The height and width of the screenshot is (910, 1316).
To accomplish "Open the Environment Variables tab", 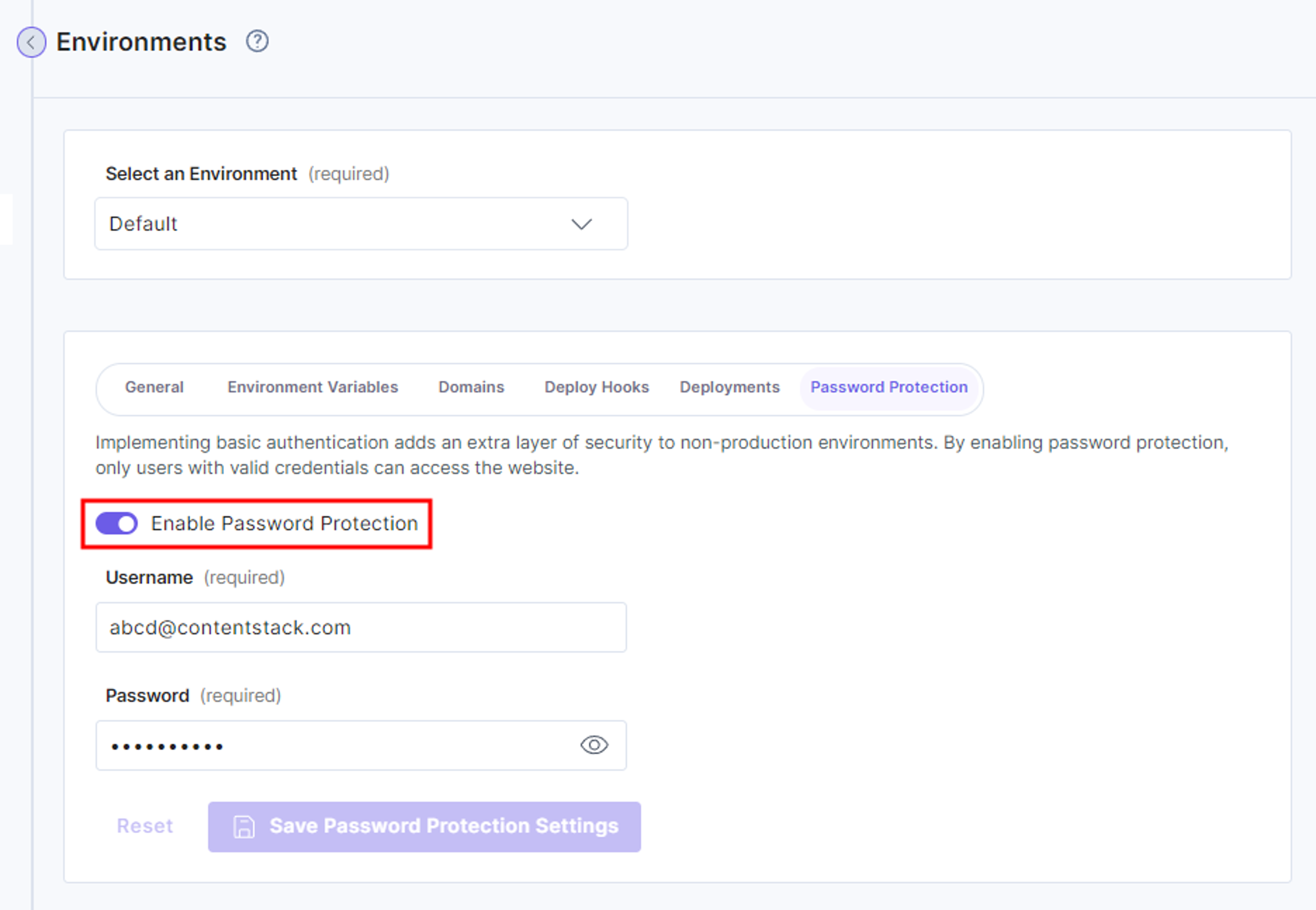I will [x=313, y=387].
